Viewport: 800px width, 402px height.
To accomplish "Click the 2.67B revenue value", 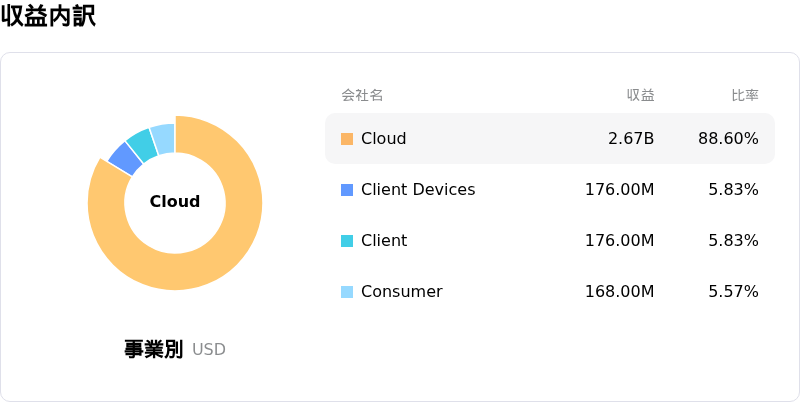I will point(631,138).
